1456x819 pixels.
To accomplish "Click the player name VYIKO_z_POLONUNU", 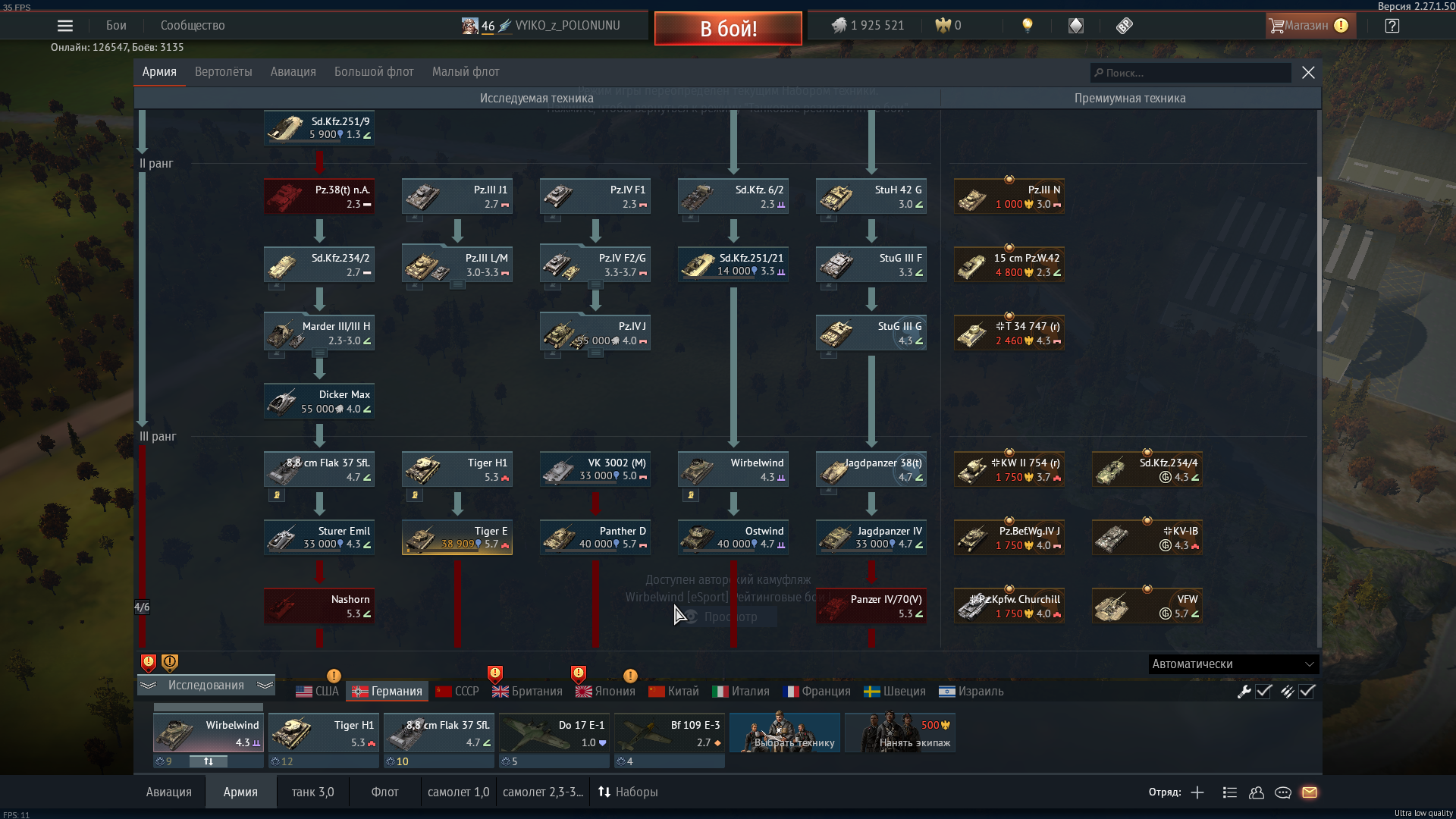I will tap(567, 26).
